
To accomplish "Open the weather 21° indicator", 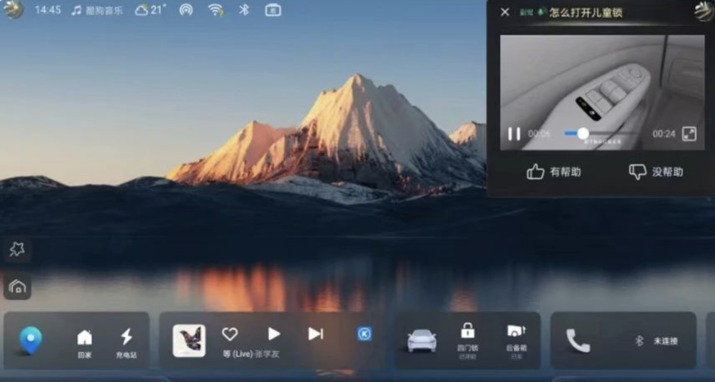I will coord(150,10).
